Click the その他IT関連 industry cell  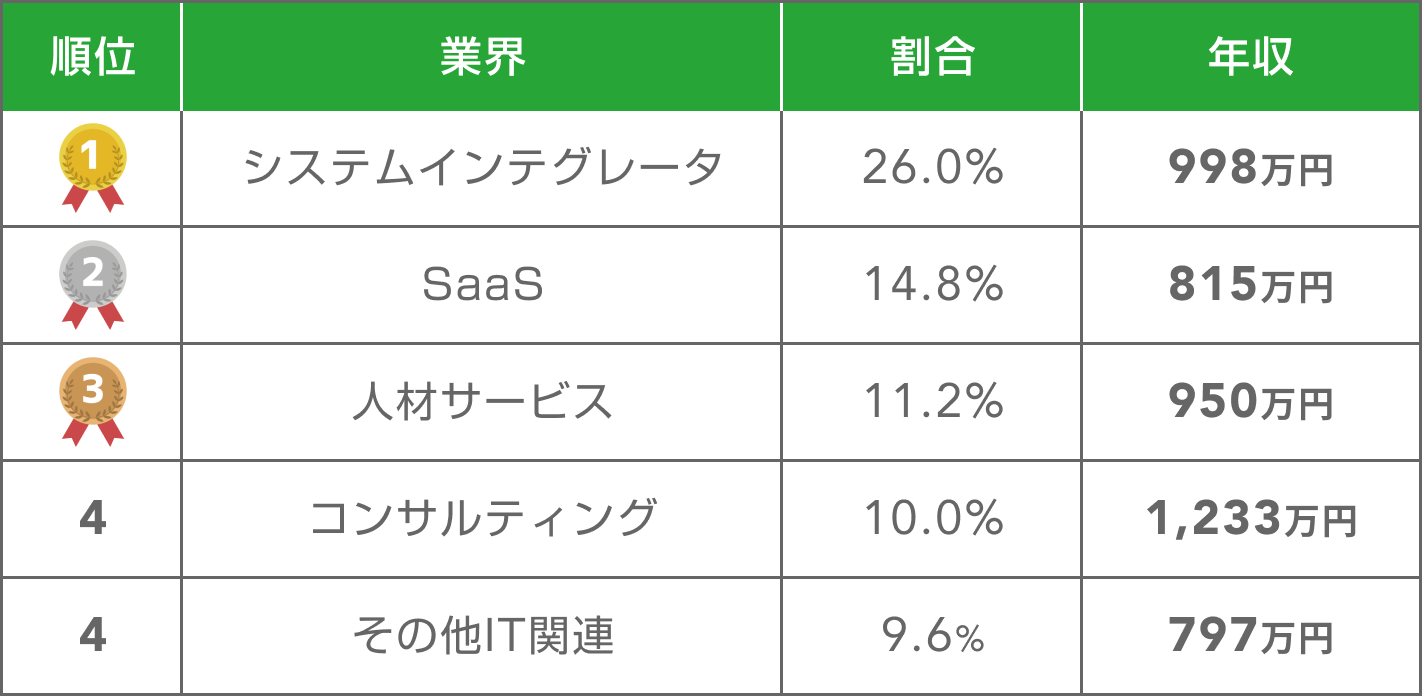click(482, 636)
